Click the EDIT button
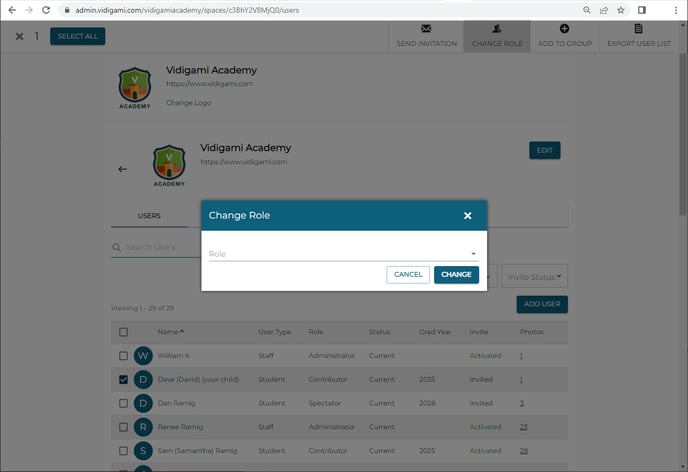688x472 pixels. click(545, 150)
